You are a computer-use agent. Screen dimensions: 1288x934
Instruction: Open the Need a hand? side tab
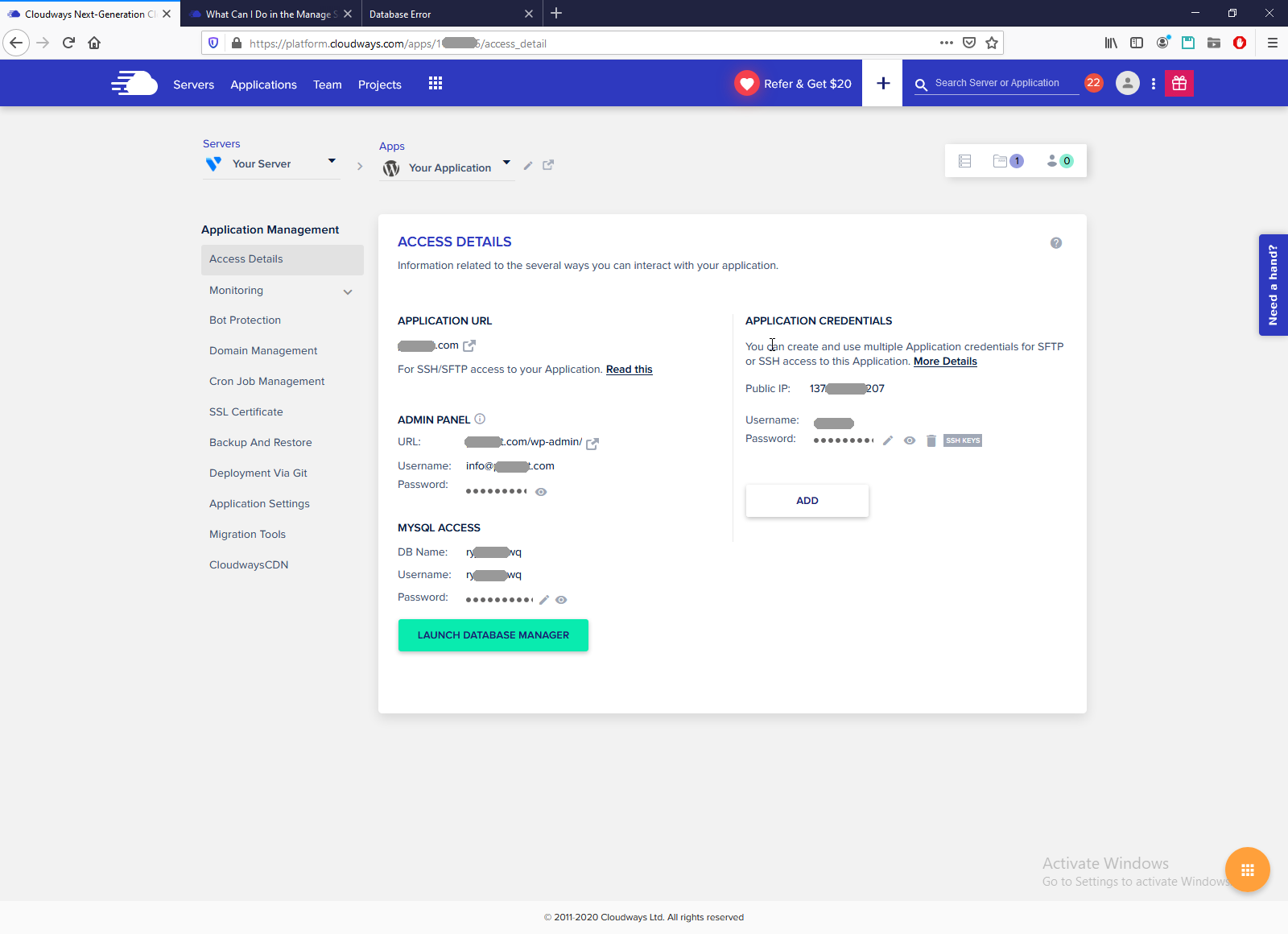[1273, 285]
